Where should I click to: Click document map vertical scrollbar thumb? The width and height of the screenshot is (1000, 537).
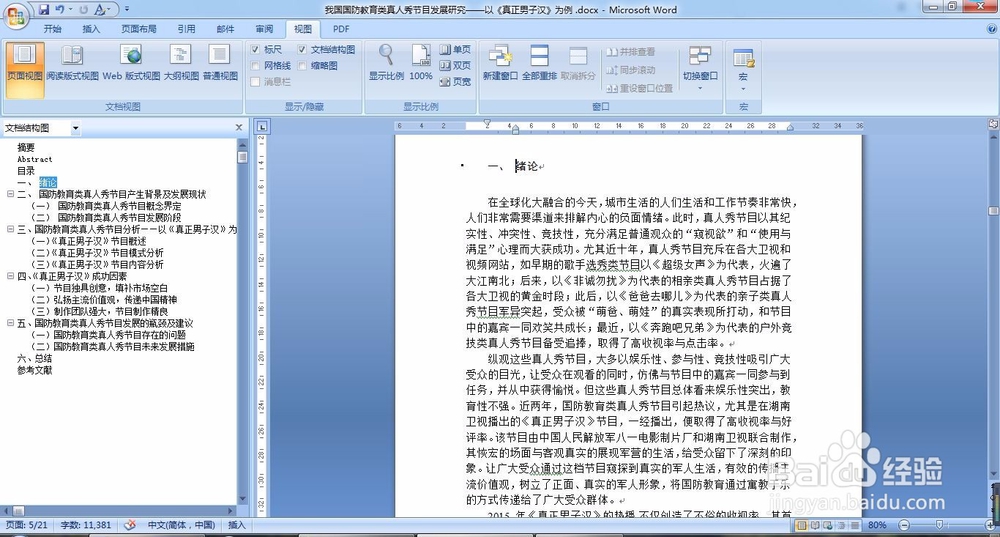pos(242,156)
